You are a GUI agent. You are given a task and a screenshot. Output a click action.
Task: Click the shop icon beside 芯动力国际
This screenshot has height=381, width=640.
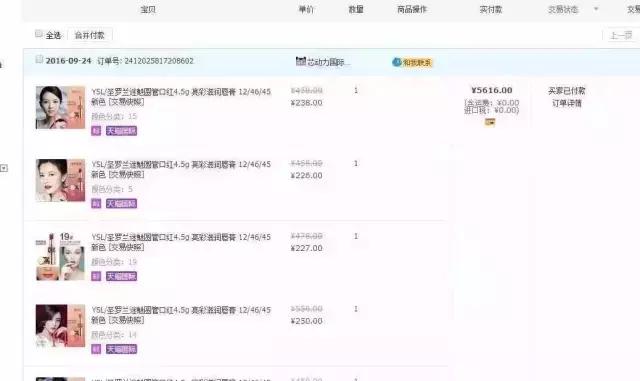pos(301,61)
